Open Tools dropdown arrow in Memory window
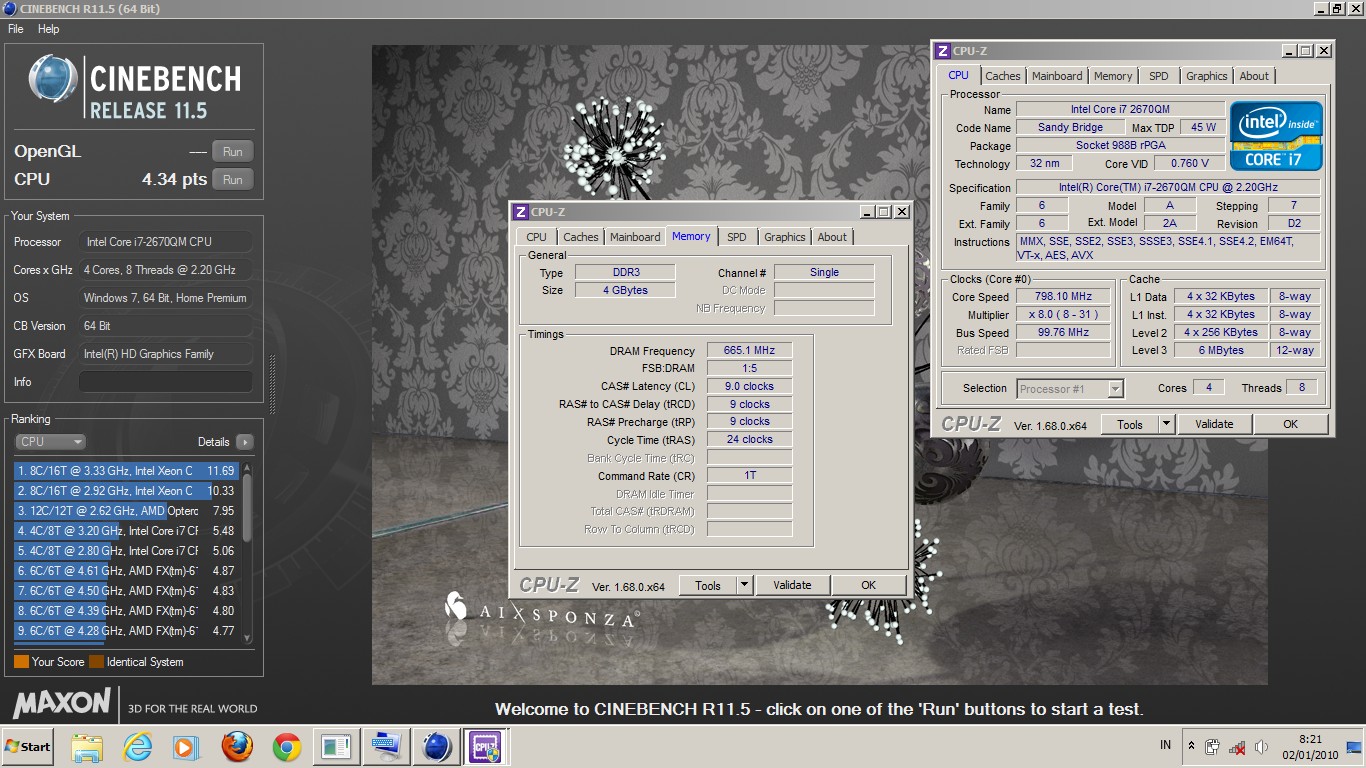 744,586
